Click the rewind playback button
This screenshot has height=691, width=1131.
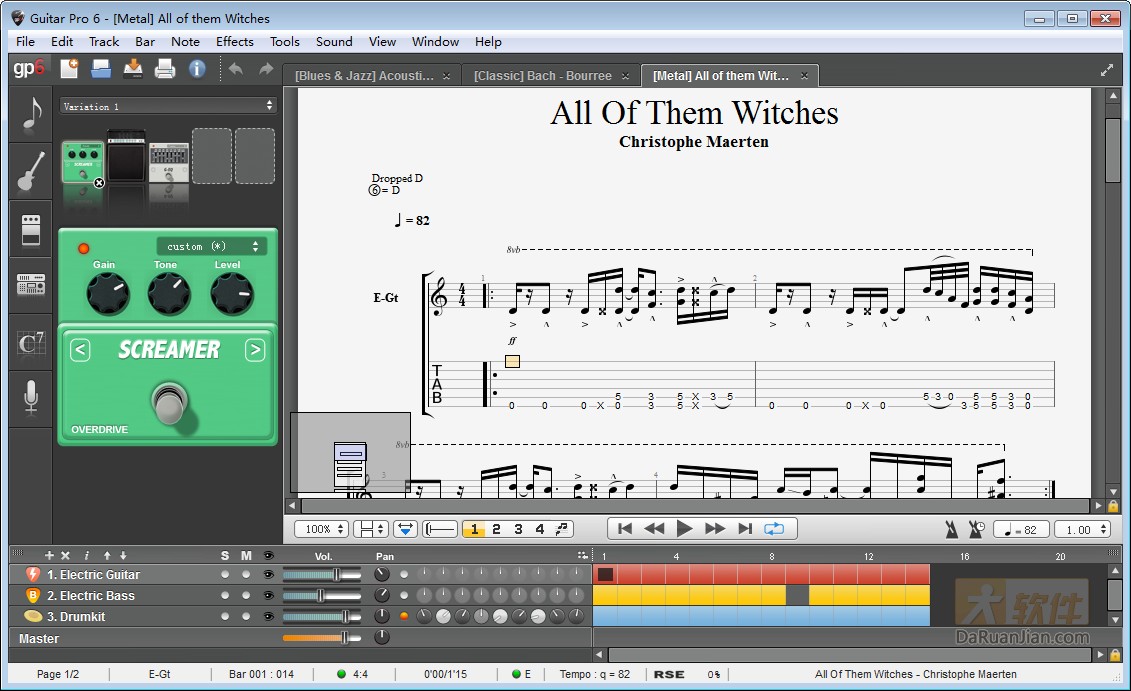654,529
